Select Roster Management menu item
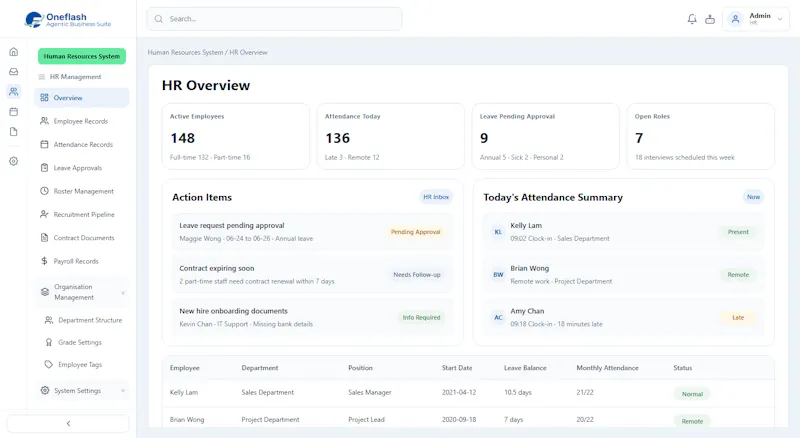The image size is (800, 438). (x=82, y=191)
